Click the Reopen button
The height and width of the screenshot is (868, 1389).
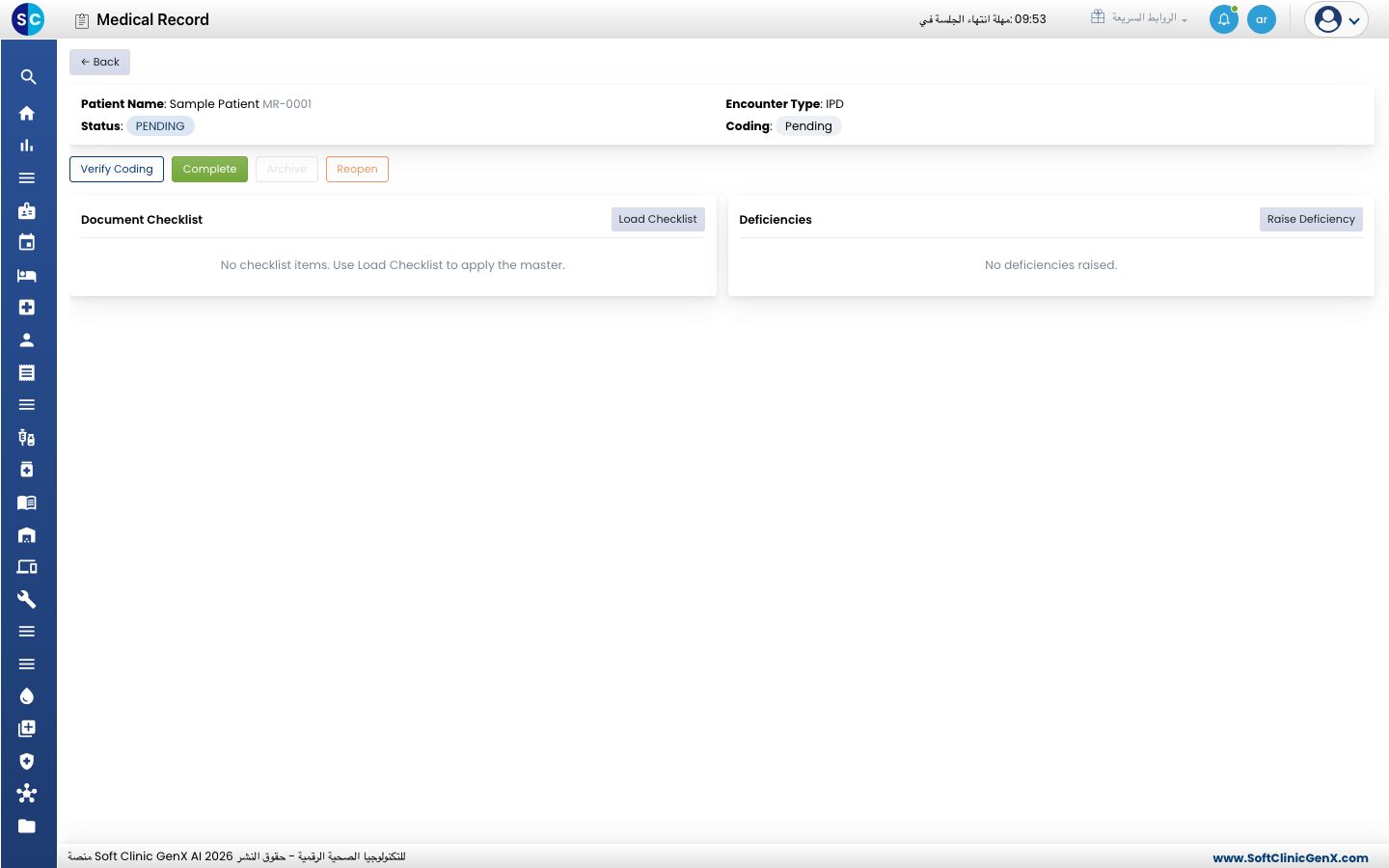click(357, 169)
